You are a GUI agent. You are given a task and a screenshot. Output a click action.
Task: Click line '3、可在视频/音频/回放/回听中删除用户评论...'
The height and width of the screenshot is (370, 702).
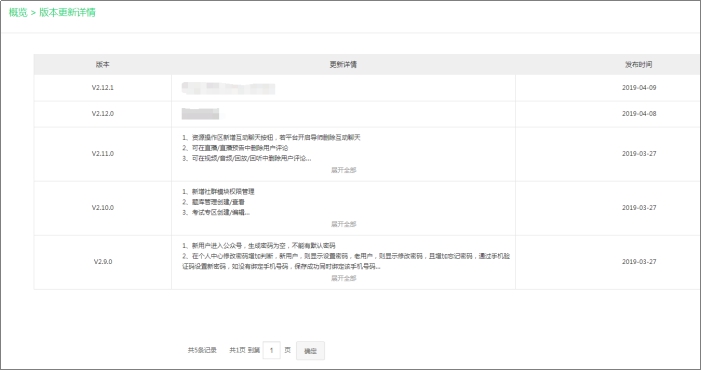pos(247,159)
